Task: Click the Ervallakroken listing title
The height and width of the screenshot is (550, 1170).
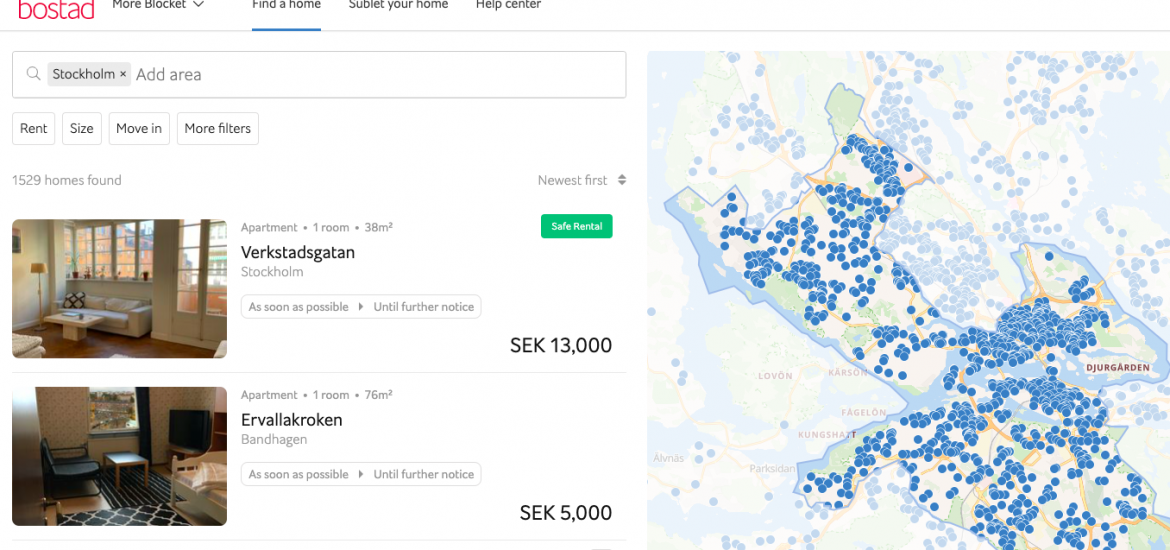Action: (x=292, y=420)
